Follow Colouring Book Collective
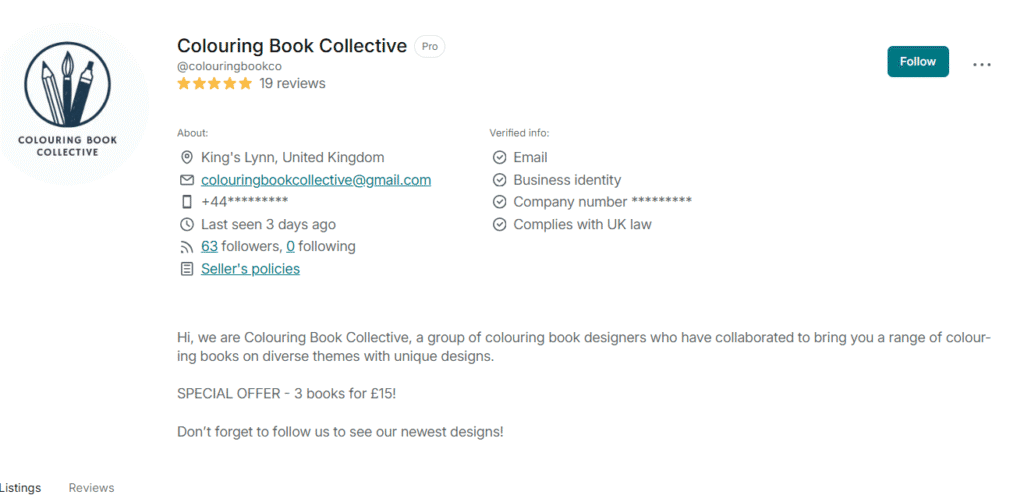The width and height of the screenshot is (1024, 502). tap(917, 62)
